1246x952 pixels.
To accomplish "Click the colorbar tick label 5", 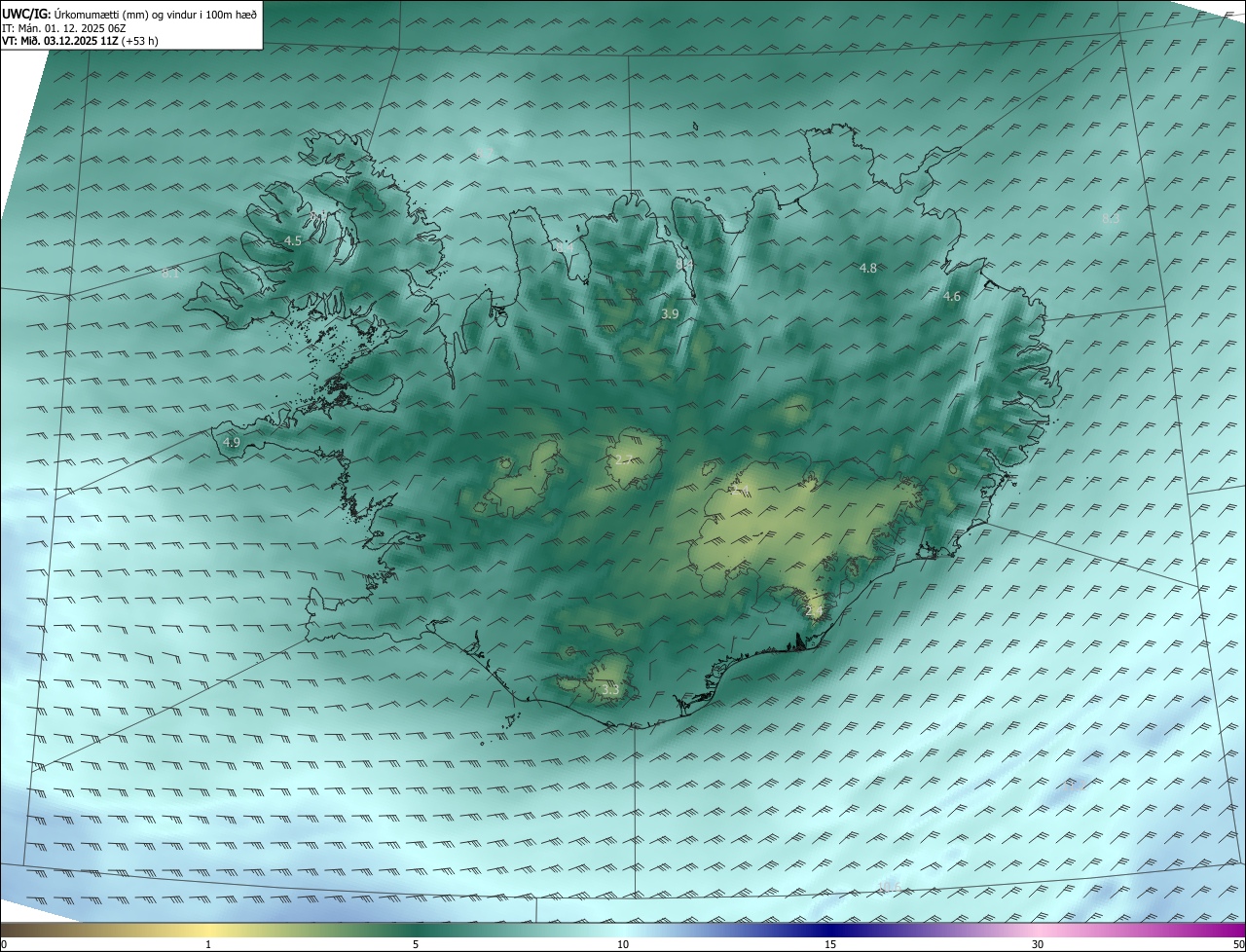I will (416, 944).
